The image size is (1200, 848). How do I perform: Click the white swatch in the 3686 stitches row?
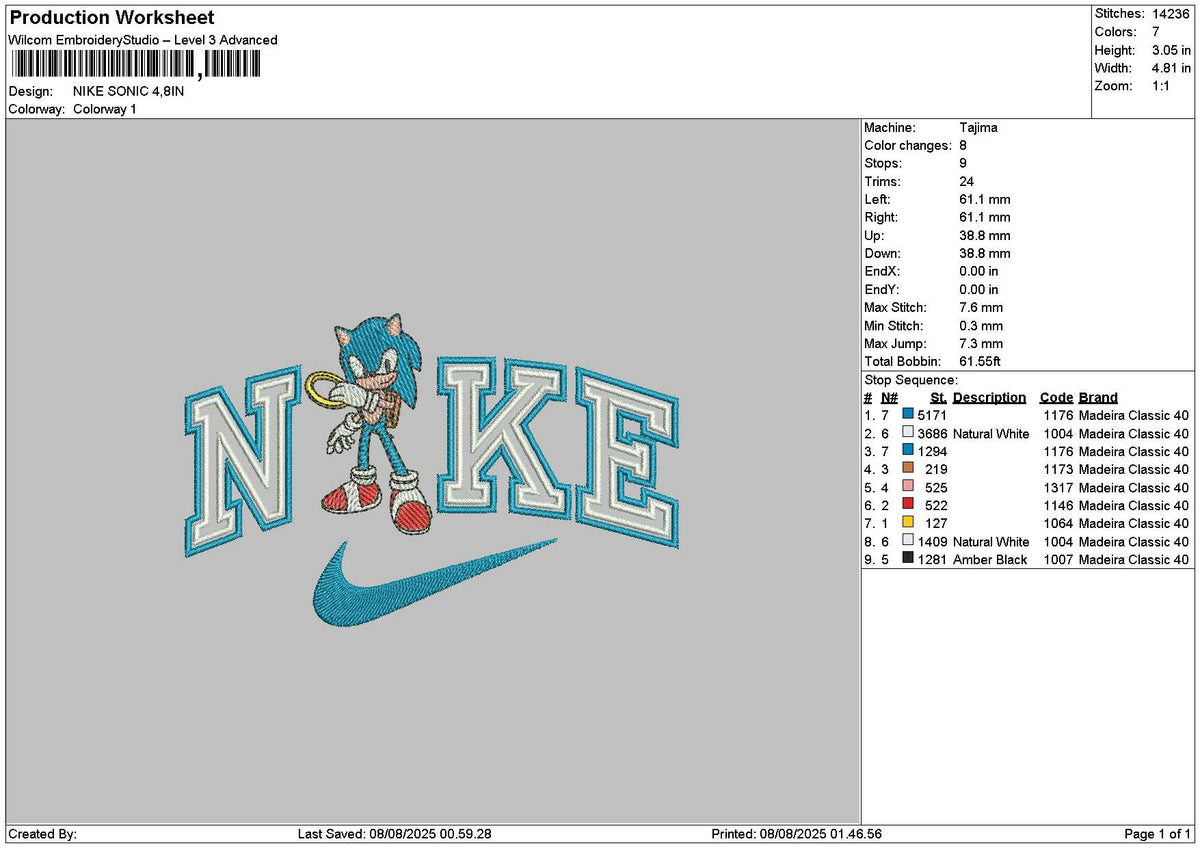(x=907, y=432)
